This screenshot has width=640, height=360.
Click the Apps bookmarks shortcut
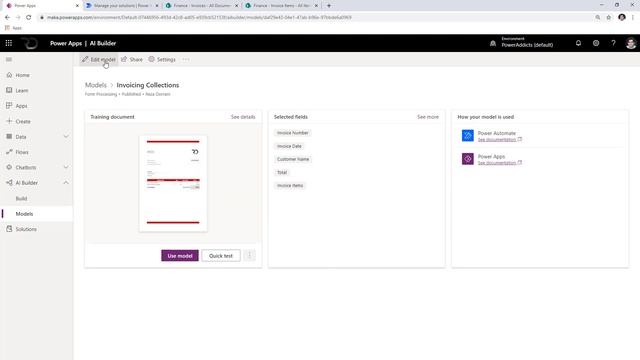[x=13, y=28]
